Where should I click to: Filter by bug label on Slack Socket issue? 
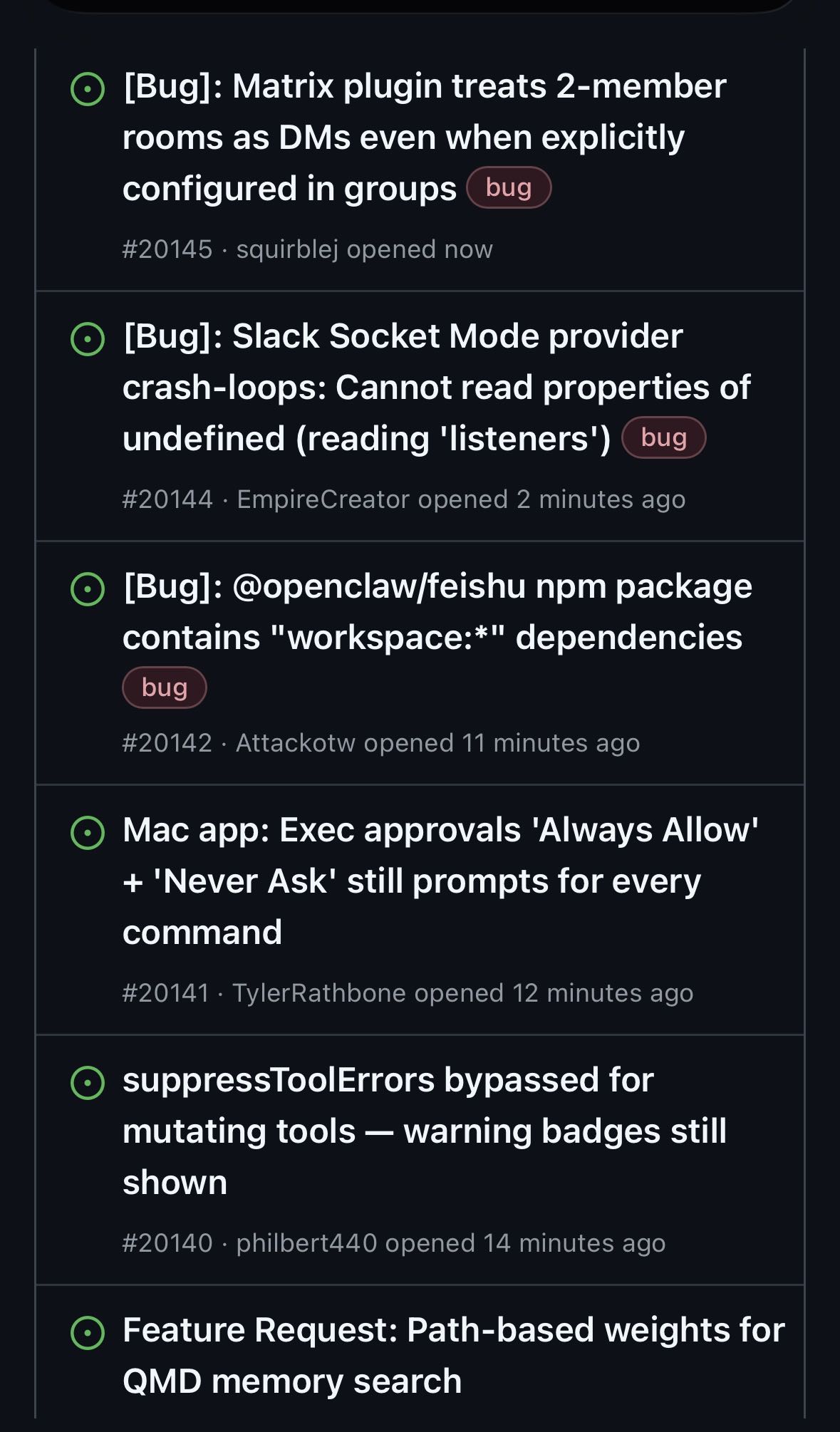[663, 438]
